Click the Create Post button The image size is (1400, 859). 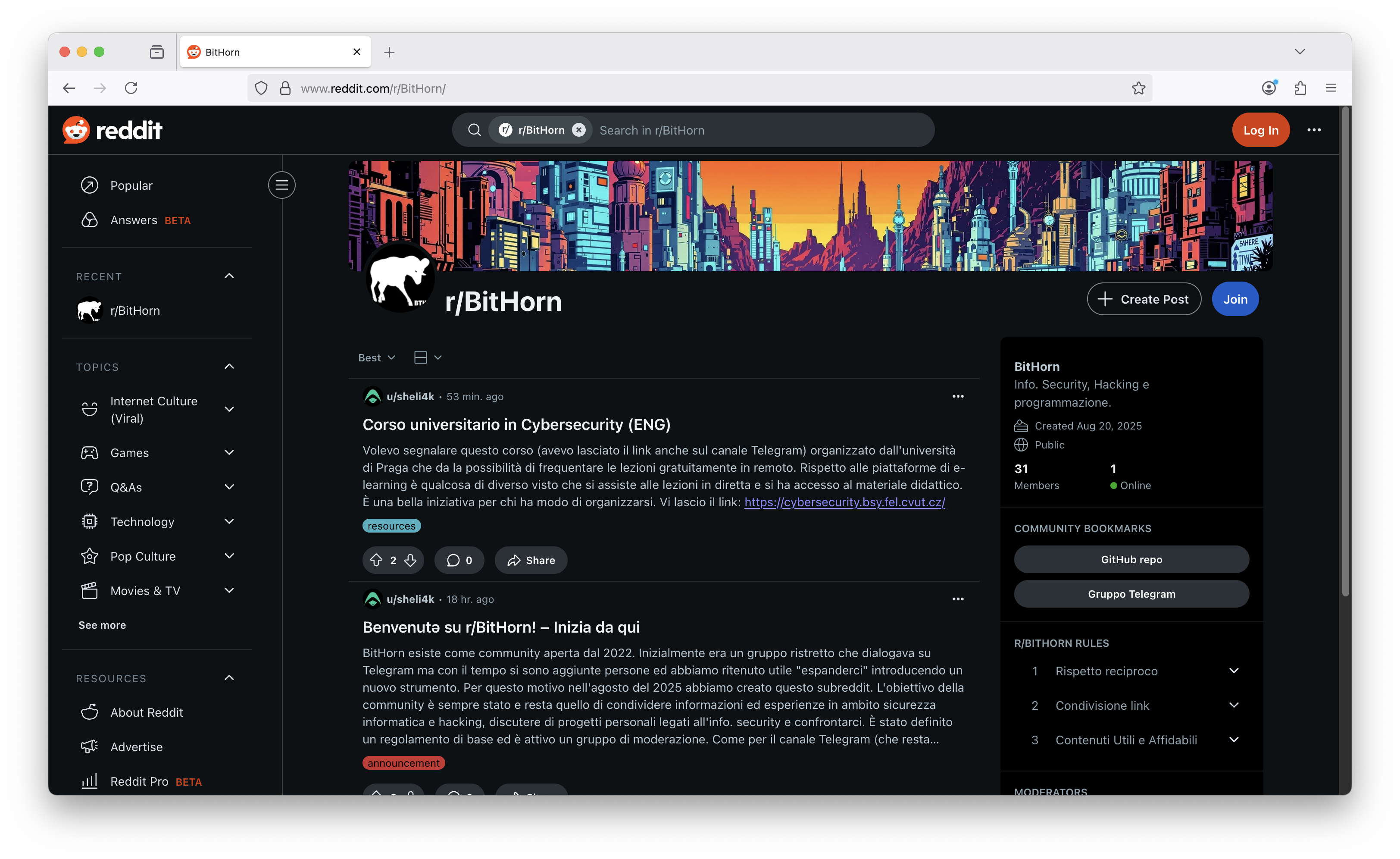click(1143, 299)
